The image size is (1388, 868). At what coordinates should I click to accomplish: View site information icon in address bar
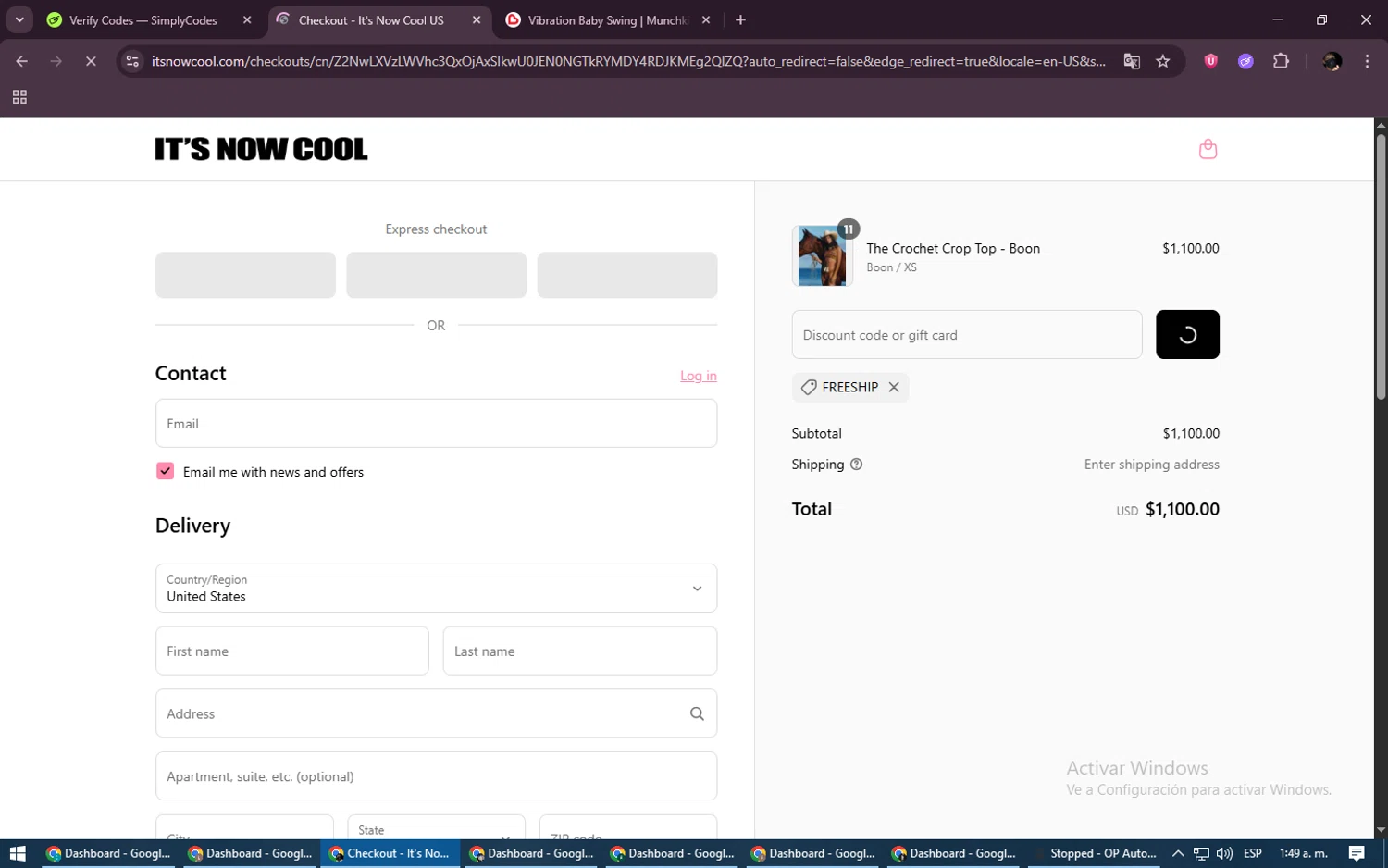coord(132,61)
